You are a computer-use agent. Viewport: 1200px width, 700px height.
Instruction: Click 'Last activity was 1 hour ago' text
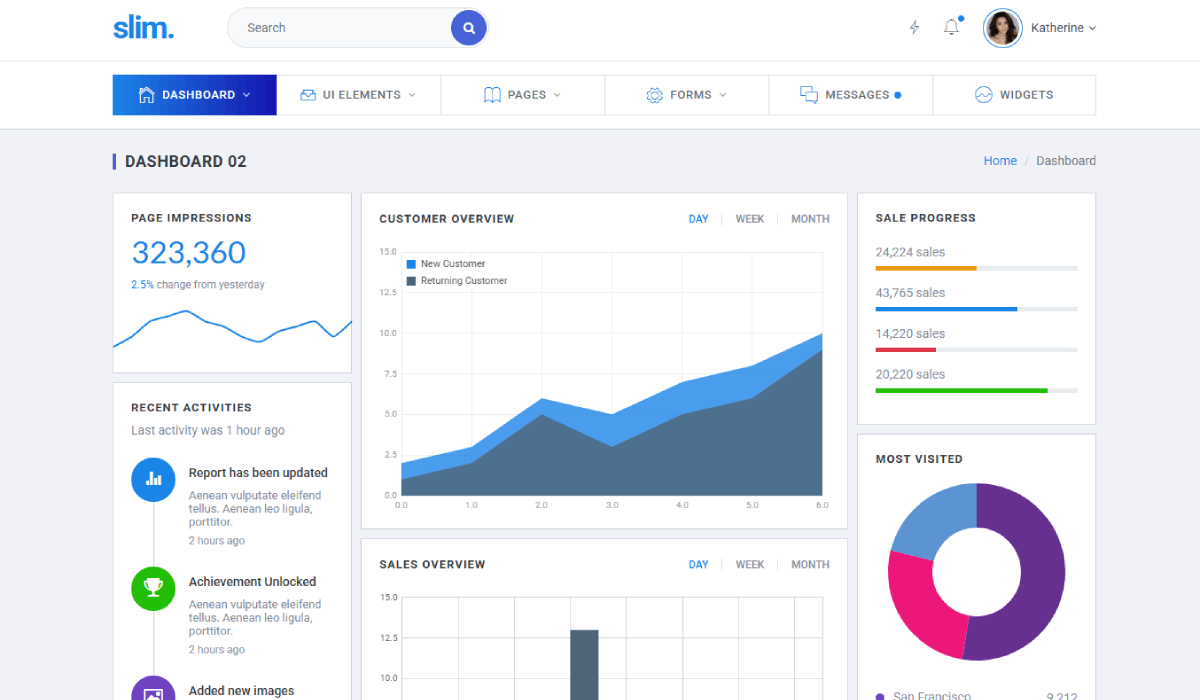pos(208,431)
